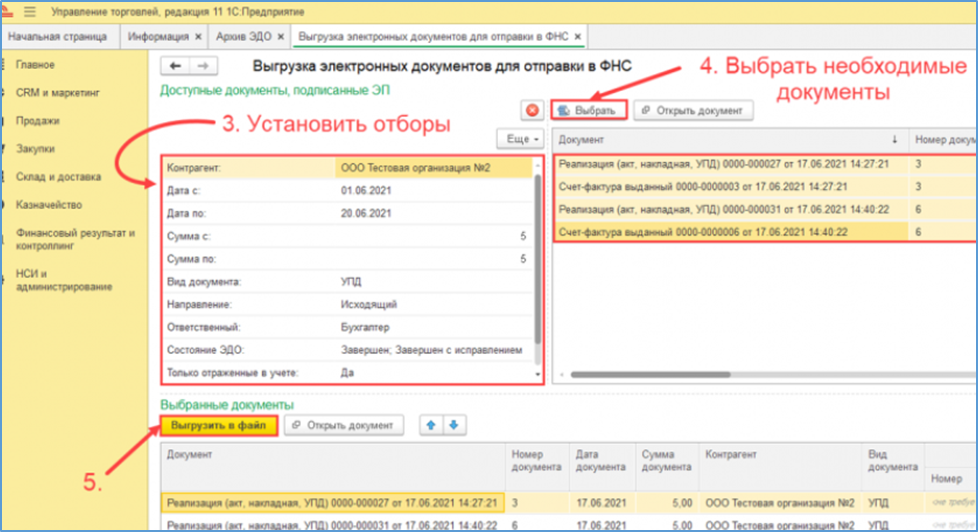The image size is (978, 532).
Task: Click Открыть документ under Выбранные документы
Action: pos(344,425)
